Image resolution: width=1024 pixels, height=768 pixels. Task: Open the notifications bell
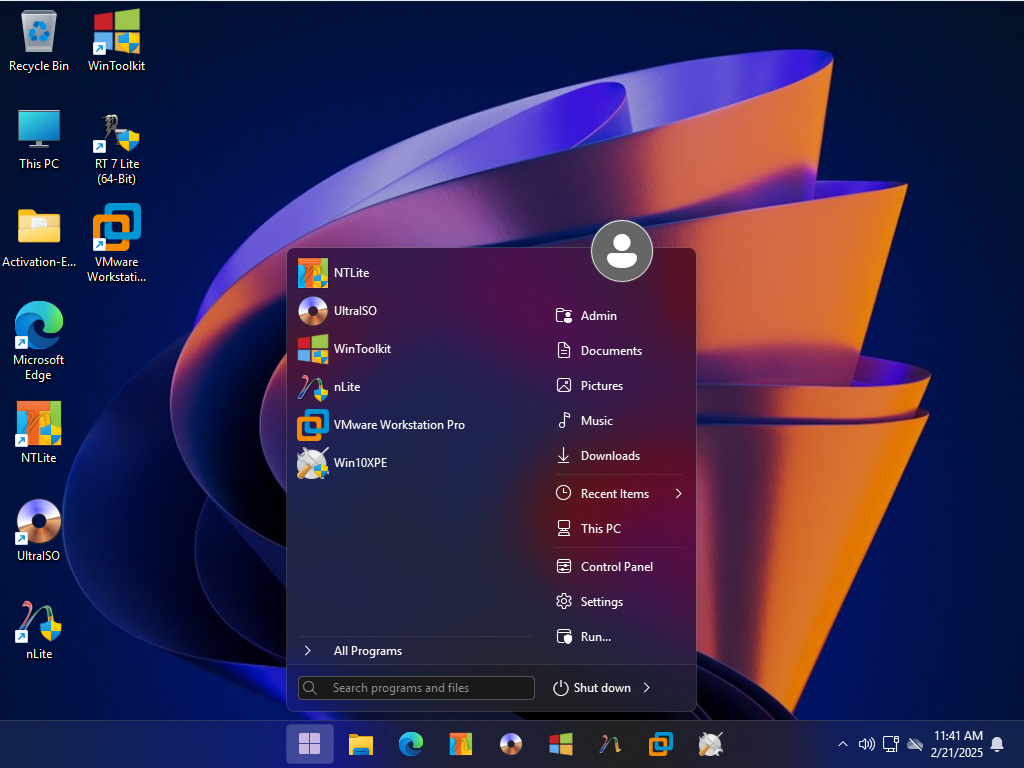[997, 744]
